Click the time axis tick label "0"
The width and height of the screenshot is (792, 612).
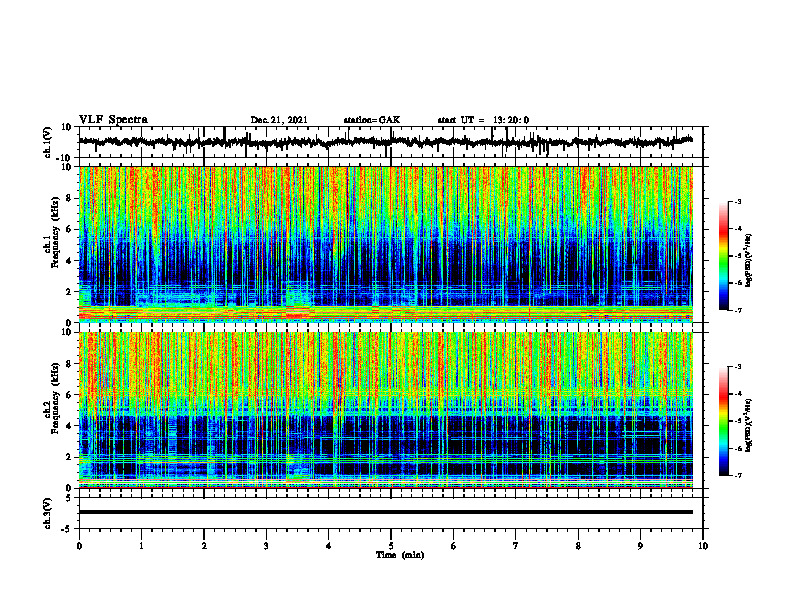click(x=79, y=546)
